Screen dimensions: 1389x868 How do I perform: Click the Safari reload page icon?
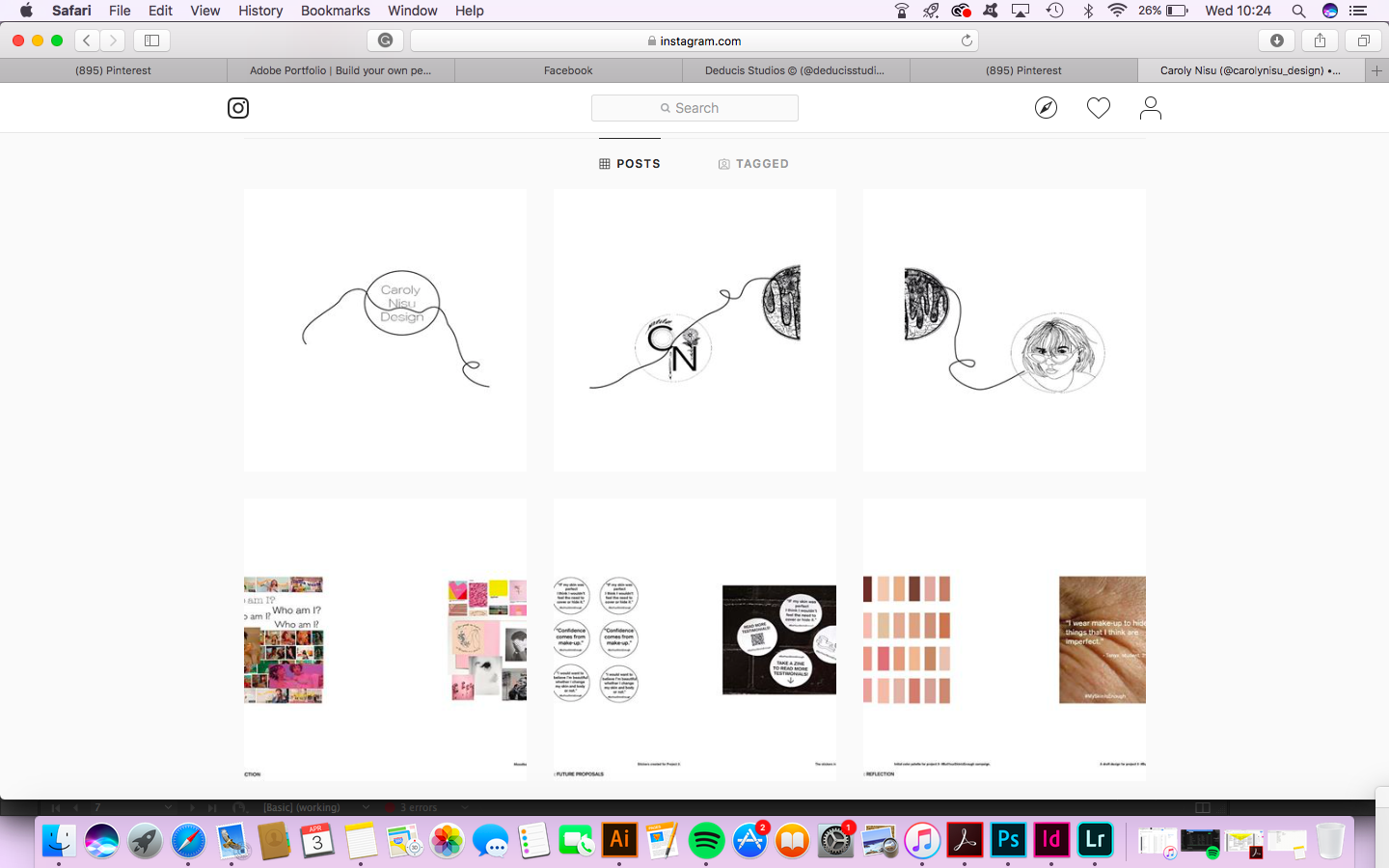point(967,41)
